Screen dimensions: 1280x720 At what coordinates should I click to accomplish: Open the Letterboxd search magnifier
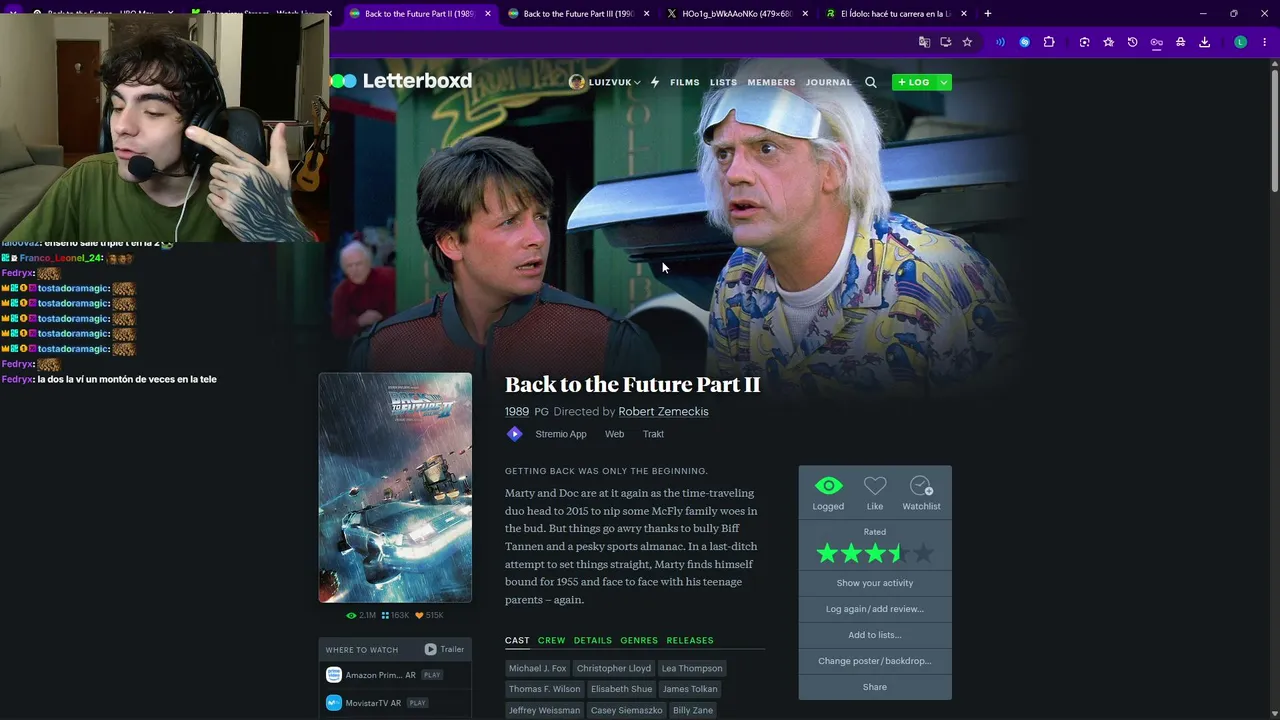click(x=871, y=82)
